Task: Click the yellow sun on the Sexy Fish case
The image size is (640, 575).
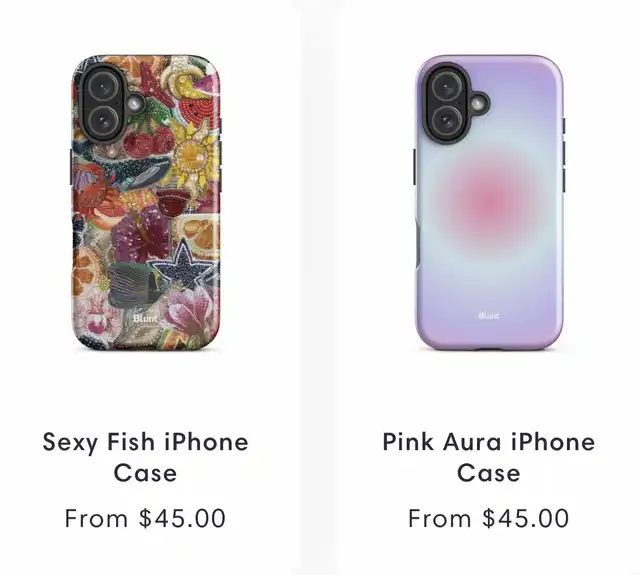Action: click(192, 155)
